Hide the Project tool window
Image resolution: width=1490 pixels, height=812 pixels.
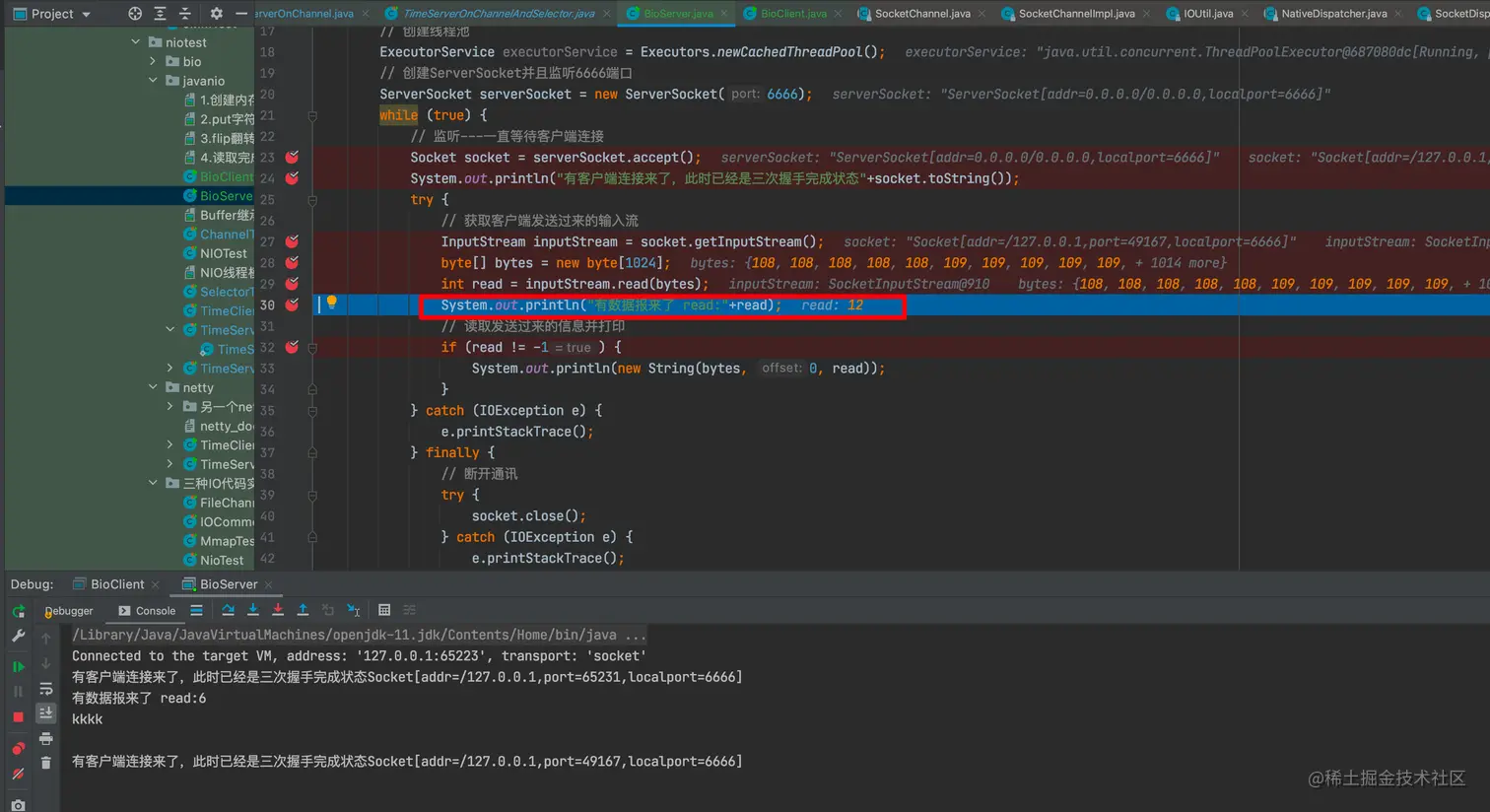pyautogui.click(x=241, y=14)
